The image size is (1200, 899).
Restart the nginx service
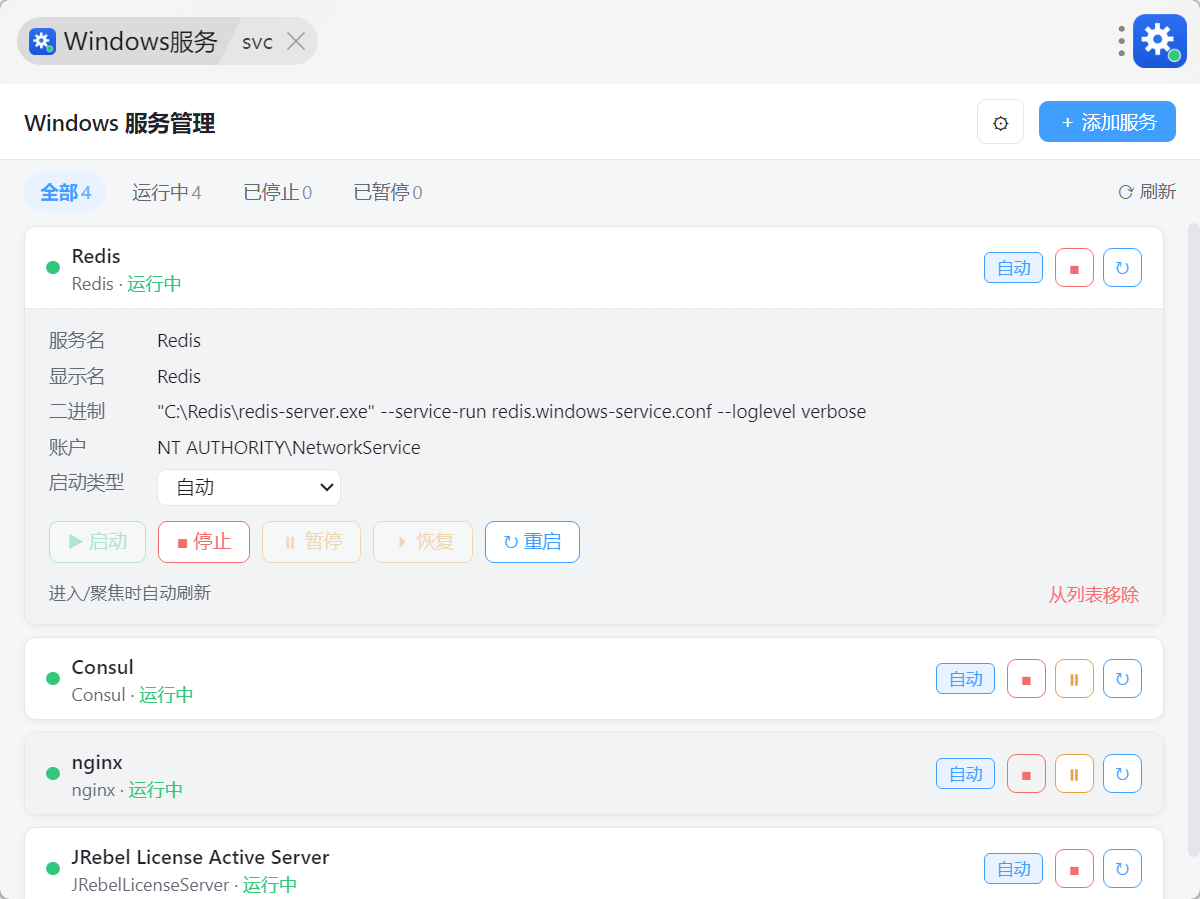[1122, 774]
